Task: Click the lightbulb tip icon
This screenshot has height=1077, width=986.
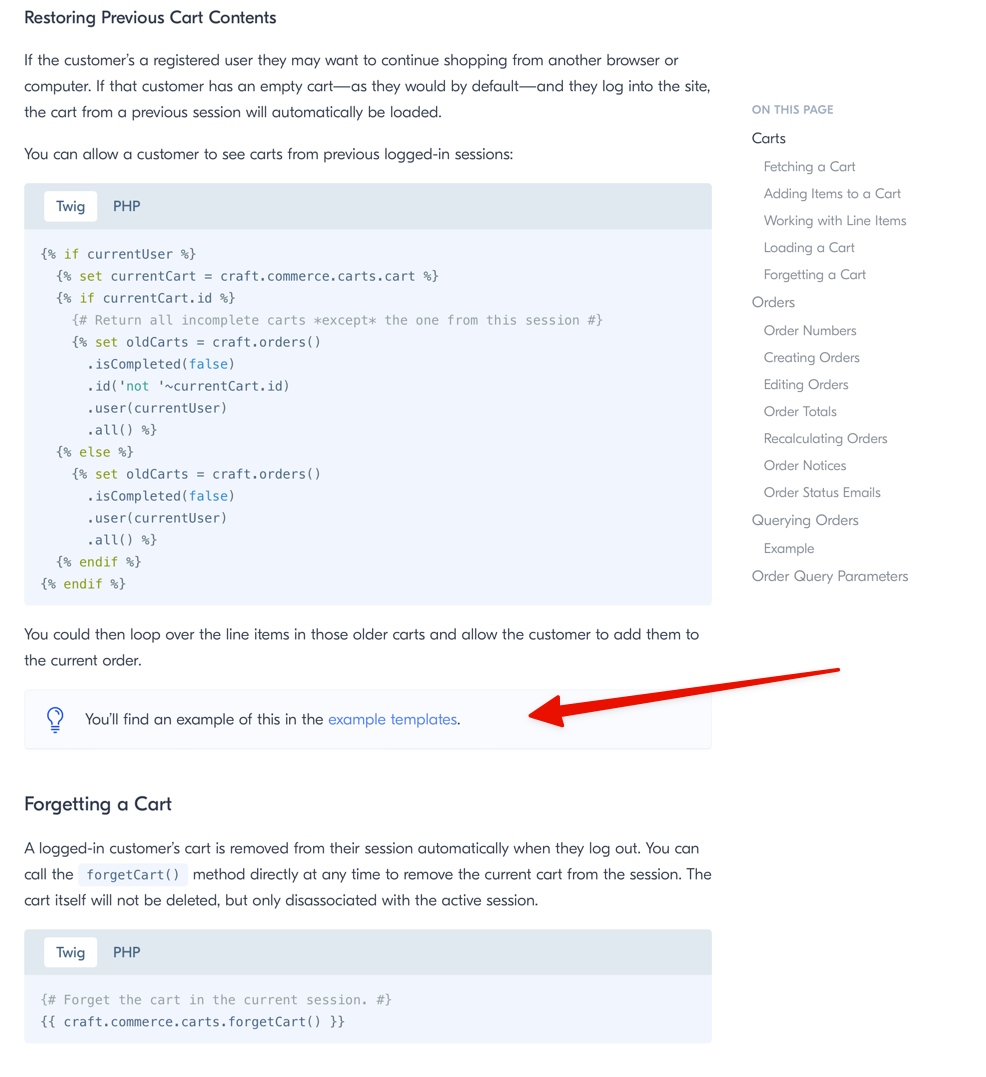Action: click(55, 719)
